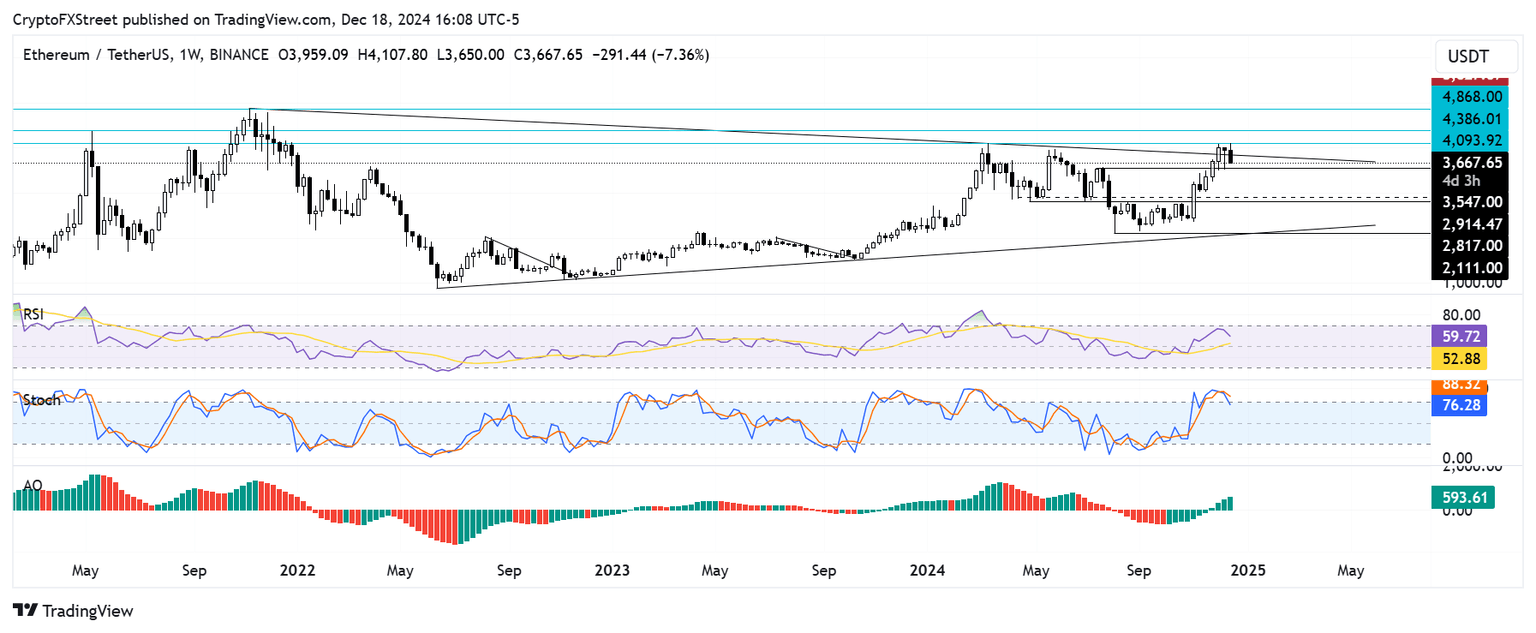Click the orange Stoch value 88.32 badge
Screen dimensions: 1536x633
pos(1460,384)
